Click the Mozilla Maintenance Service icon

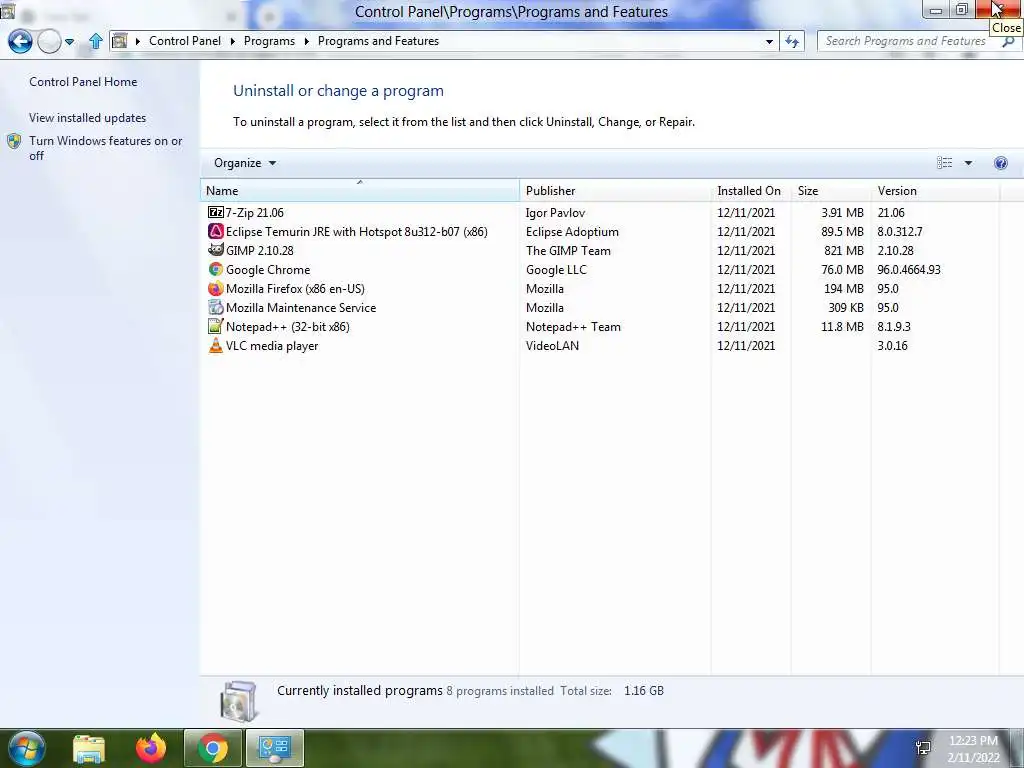point(216,307)
